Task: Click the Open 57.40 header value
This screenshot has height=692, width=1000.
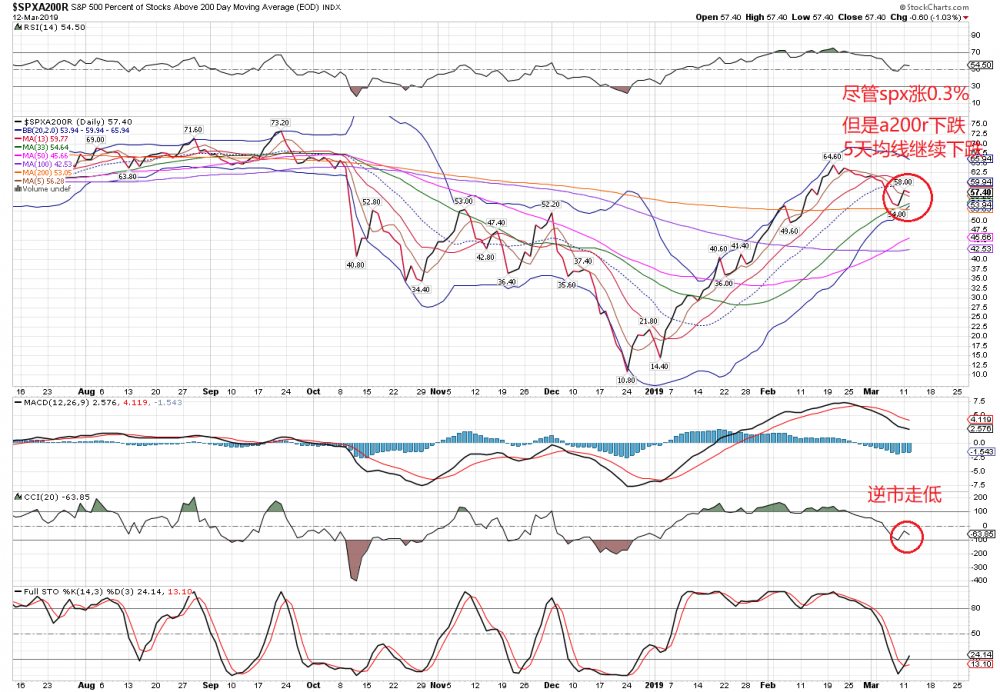Action: [x=718, y=17]
